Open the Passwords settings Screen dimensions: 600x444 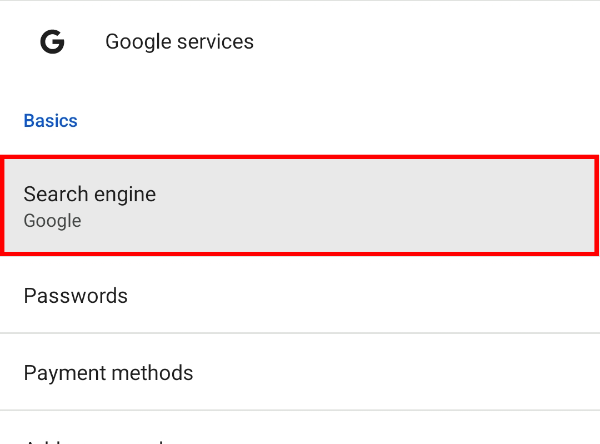[300, 296]
